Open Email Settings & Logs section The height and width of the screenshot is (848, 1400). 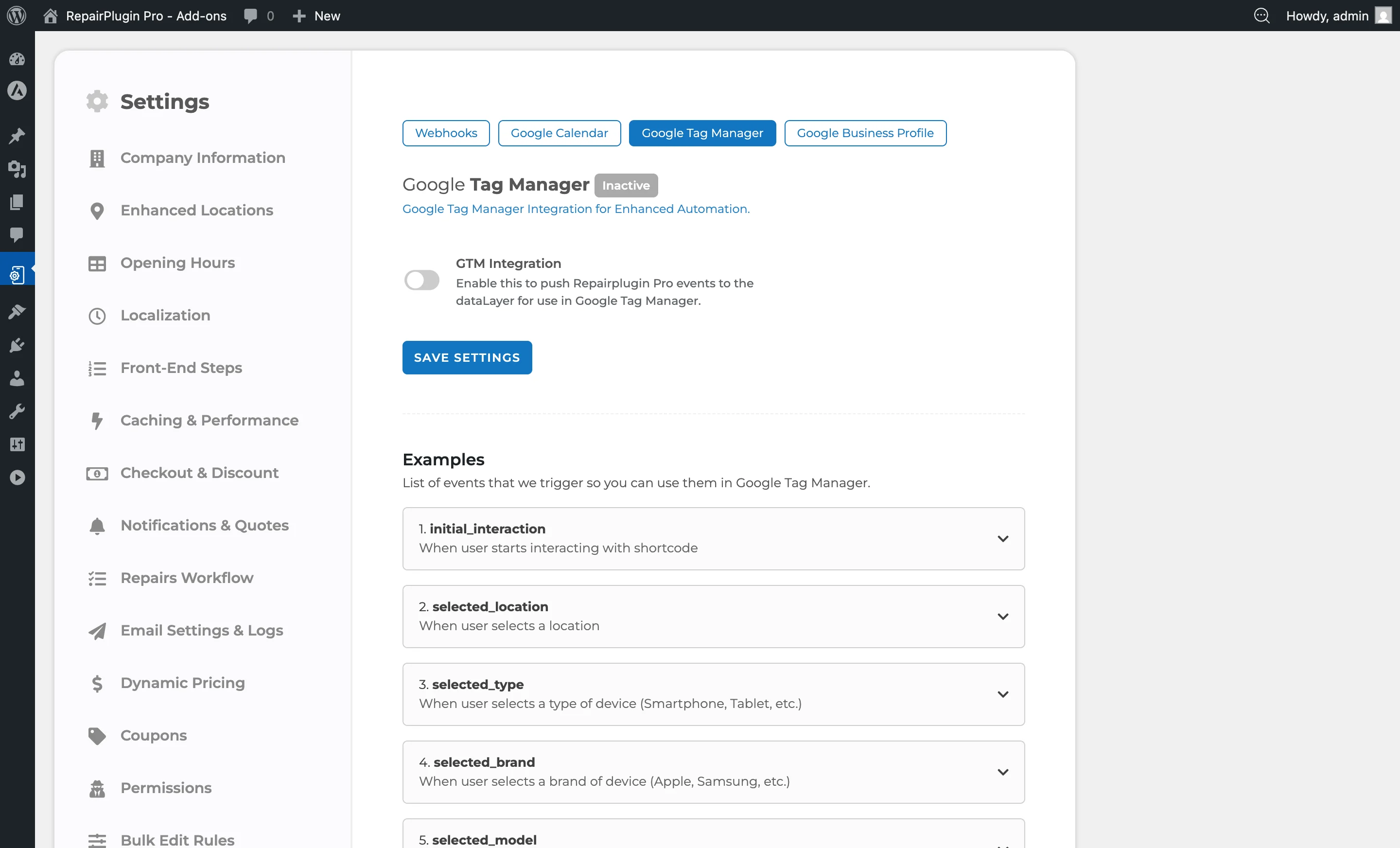tap(202, 630)
